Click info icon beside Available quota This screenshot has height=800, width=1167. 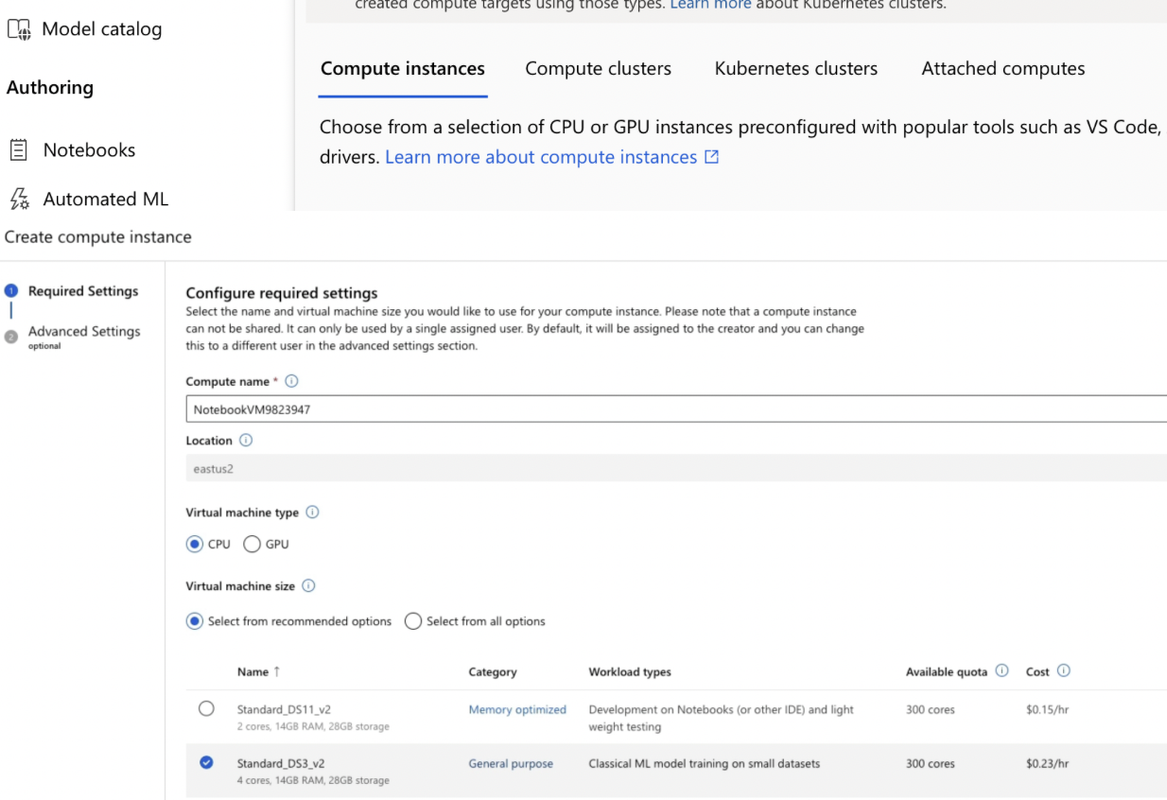tap(1002, 671)
